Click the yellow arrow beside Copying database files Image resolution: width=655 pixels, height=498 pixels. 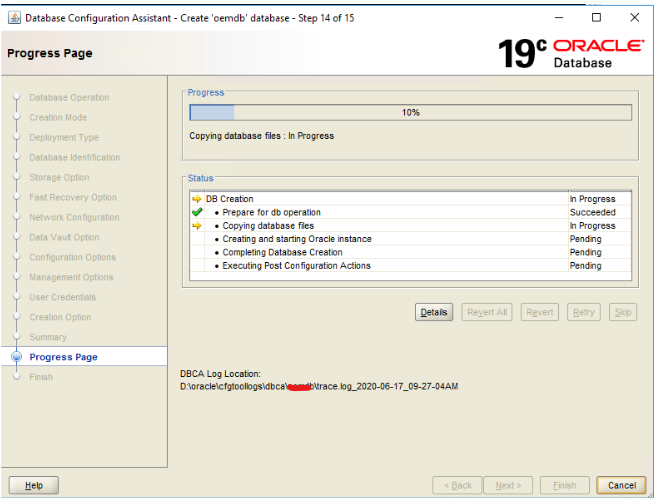pos(196,226)
